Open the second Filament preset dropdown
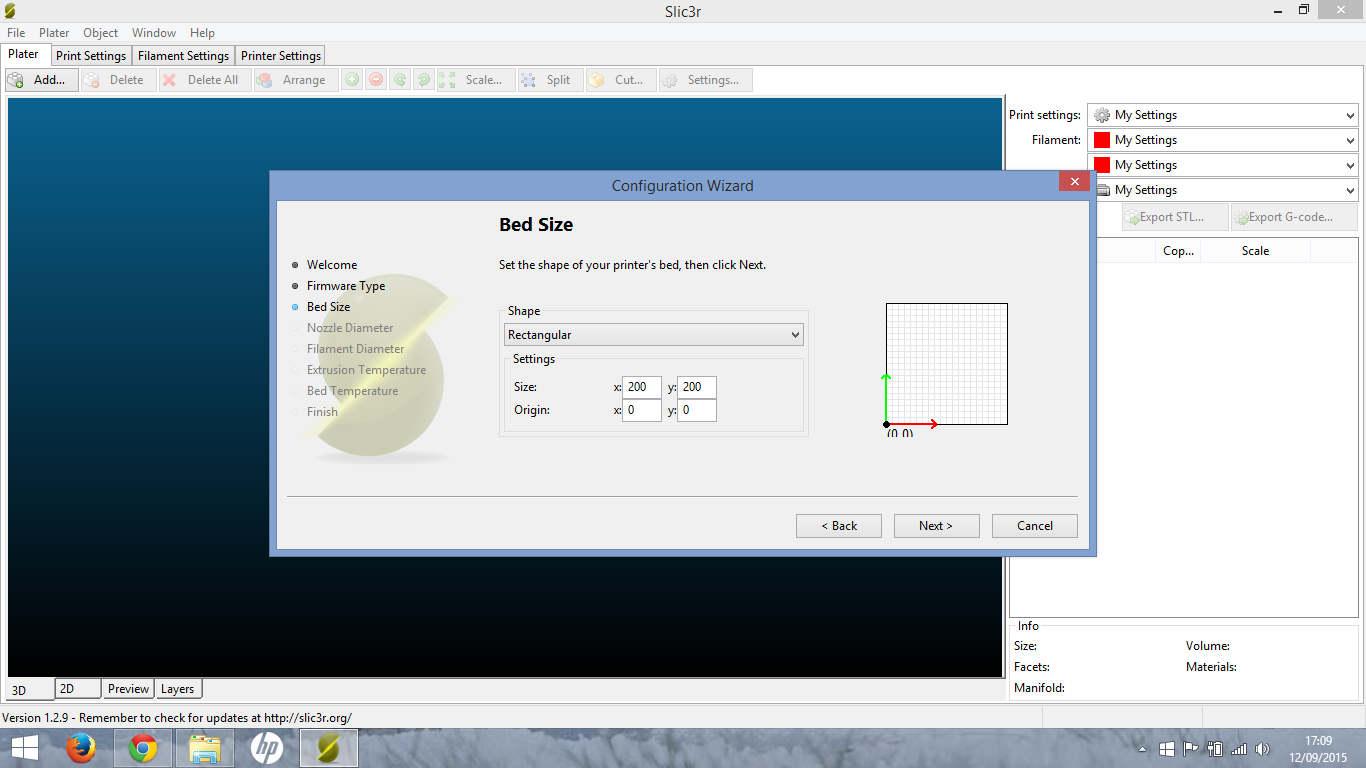This screenshot has height=768, width=1366. [x=1223, y=165]
